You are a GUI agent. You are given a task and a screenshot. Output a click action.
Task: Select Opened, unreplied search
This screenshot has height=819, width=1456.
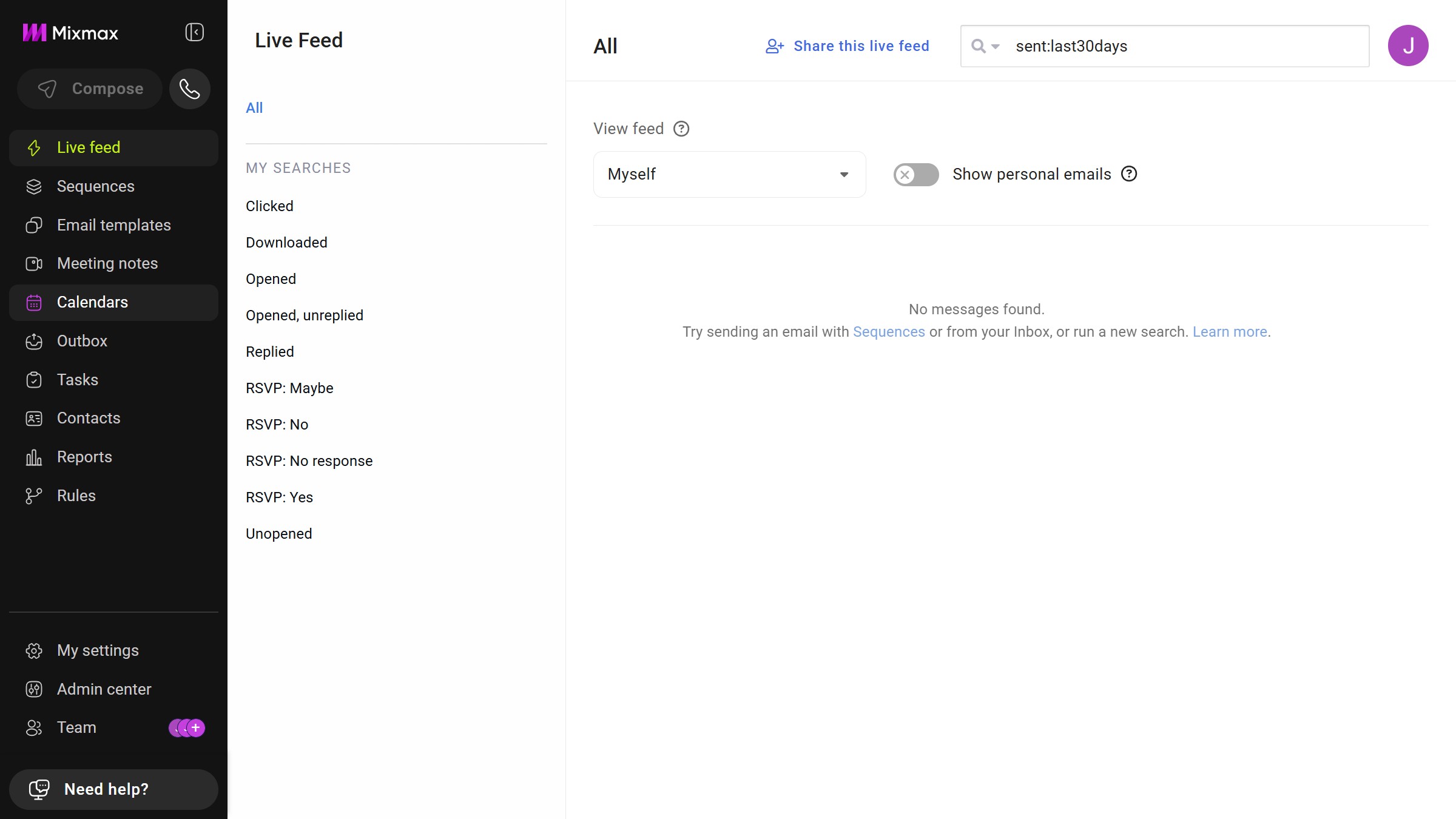(x=305, y=315)
